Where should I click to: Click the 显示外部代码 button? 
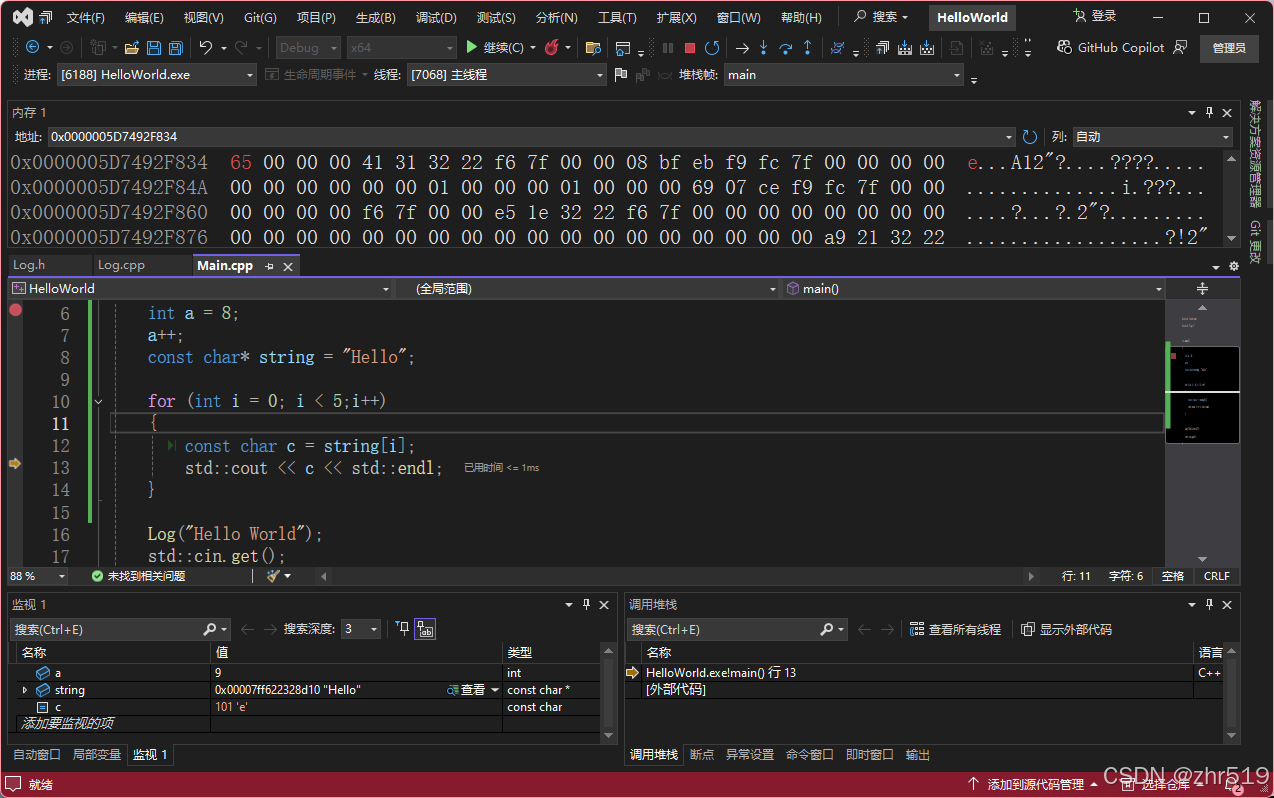point(1066,629)
